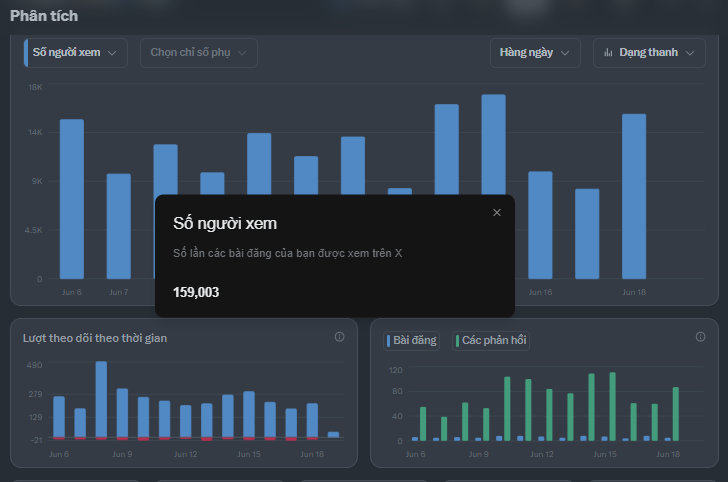Screen dimensions: 728x482
Task: Click the Jun 16 label under views chart
Action: pos(540,292)
